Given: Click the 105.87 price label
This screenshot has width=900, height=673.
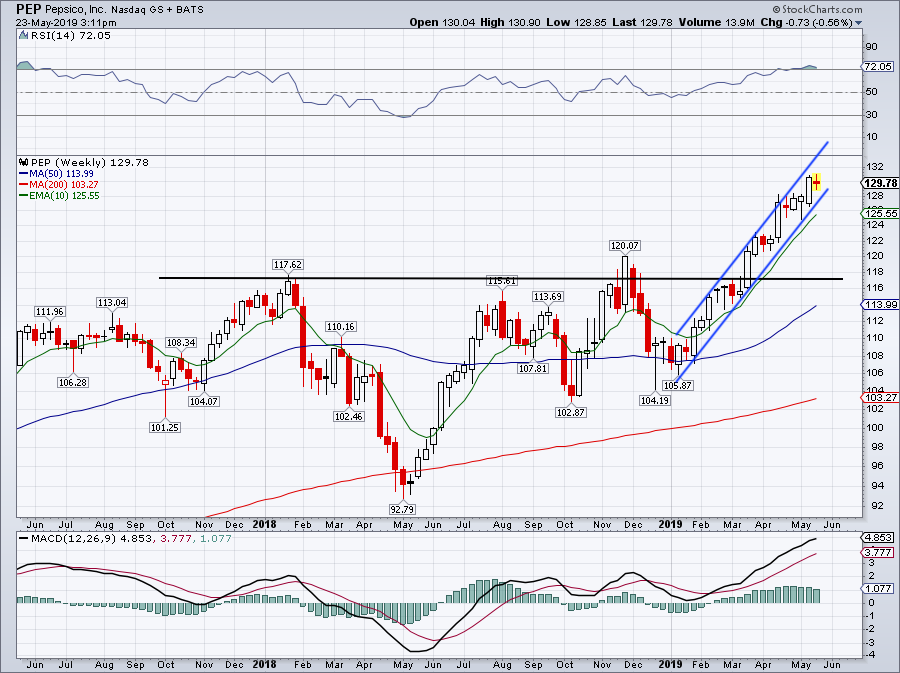Looking at the screenshot, I should click(678, 385).
